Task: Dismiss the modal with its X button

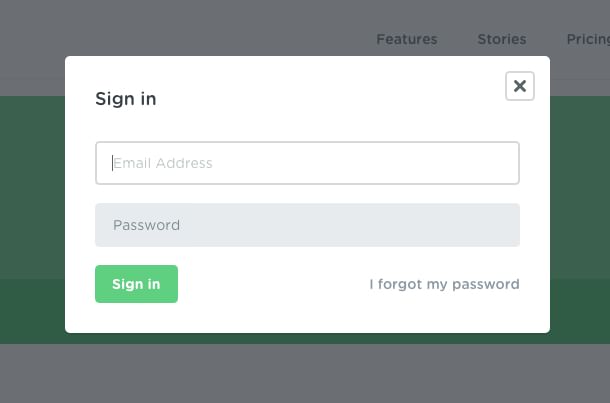Action: click(x=519, y=86)
